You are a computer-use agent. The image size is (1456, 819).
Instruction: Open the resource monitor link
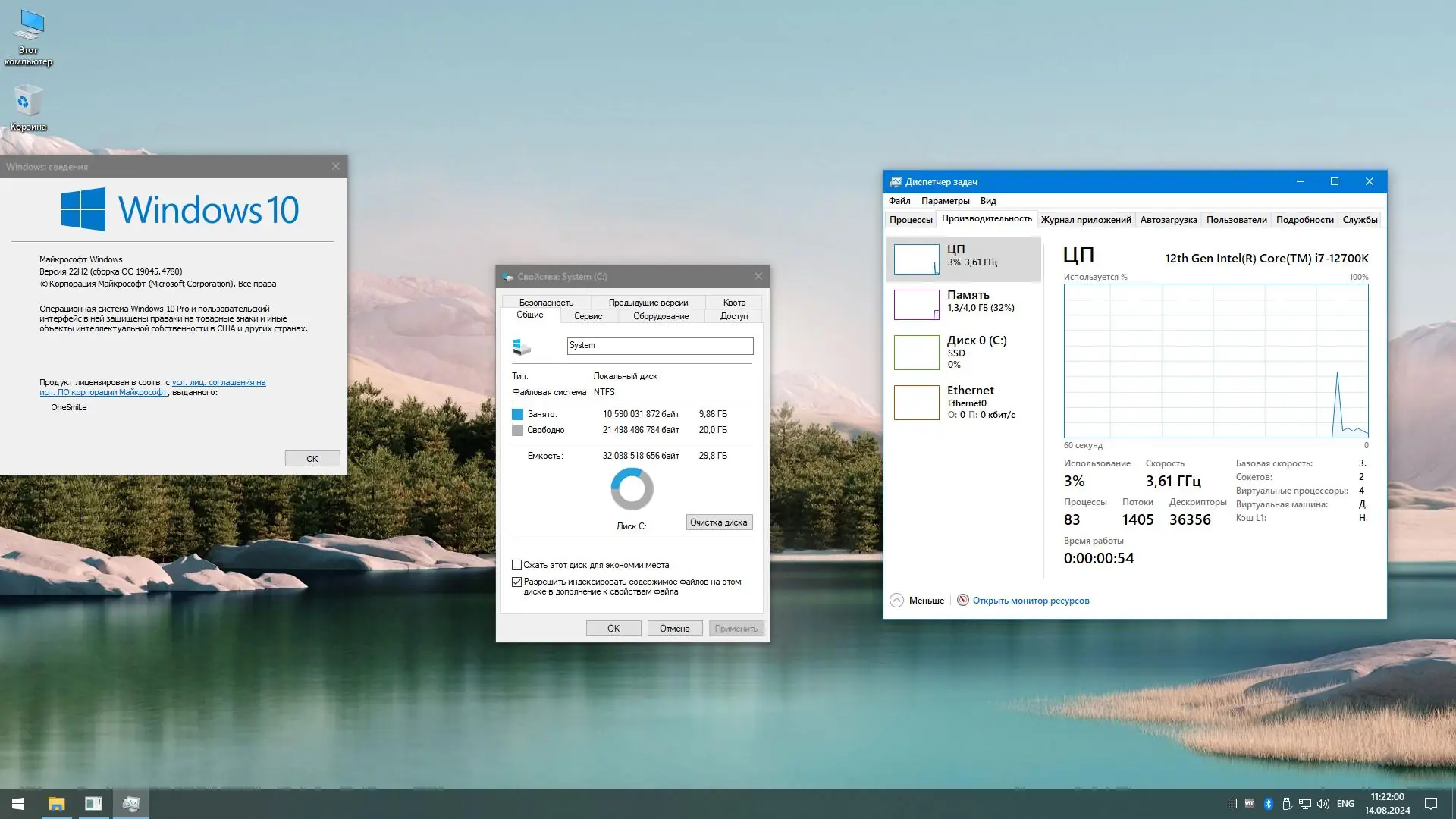pos(1030,601)
